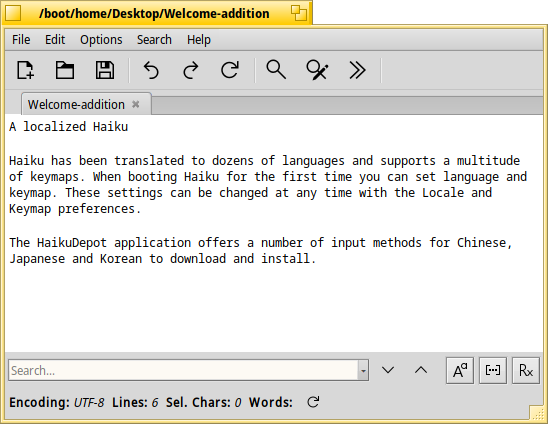The image size is (548, 424).
Task: Reload the file with the circular arrow
Action: 230,70
